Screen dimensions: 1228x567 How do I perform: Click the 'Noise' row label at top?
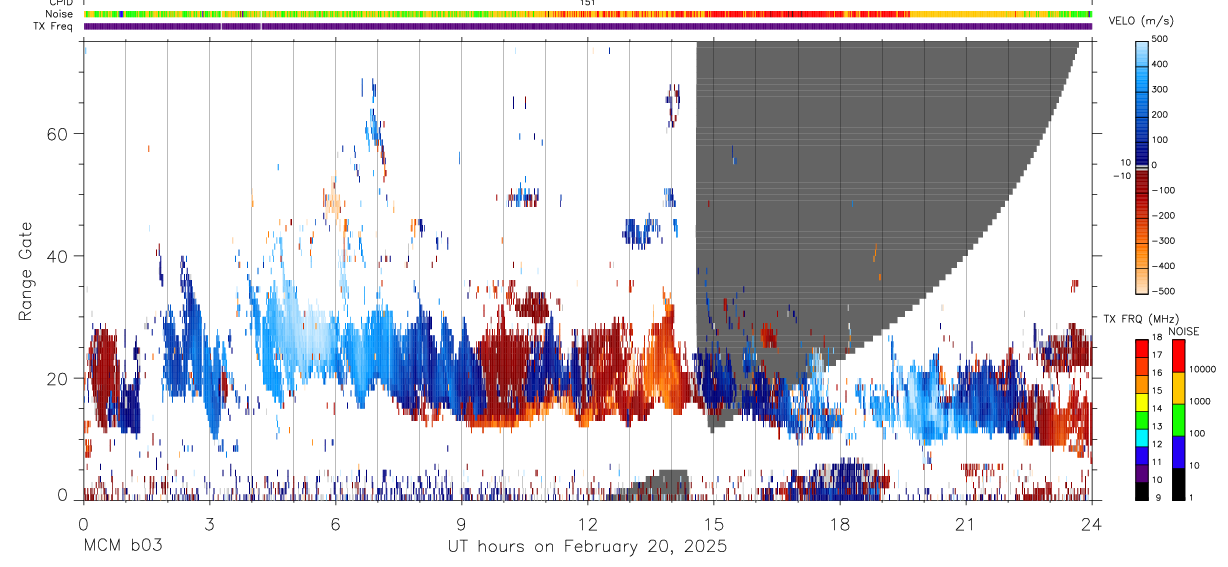(57, 15)
